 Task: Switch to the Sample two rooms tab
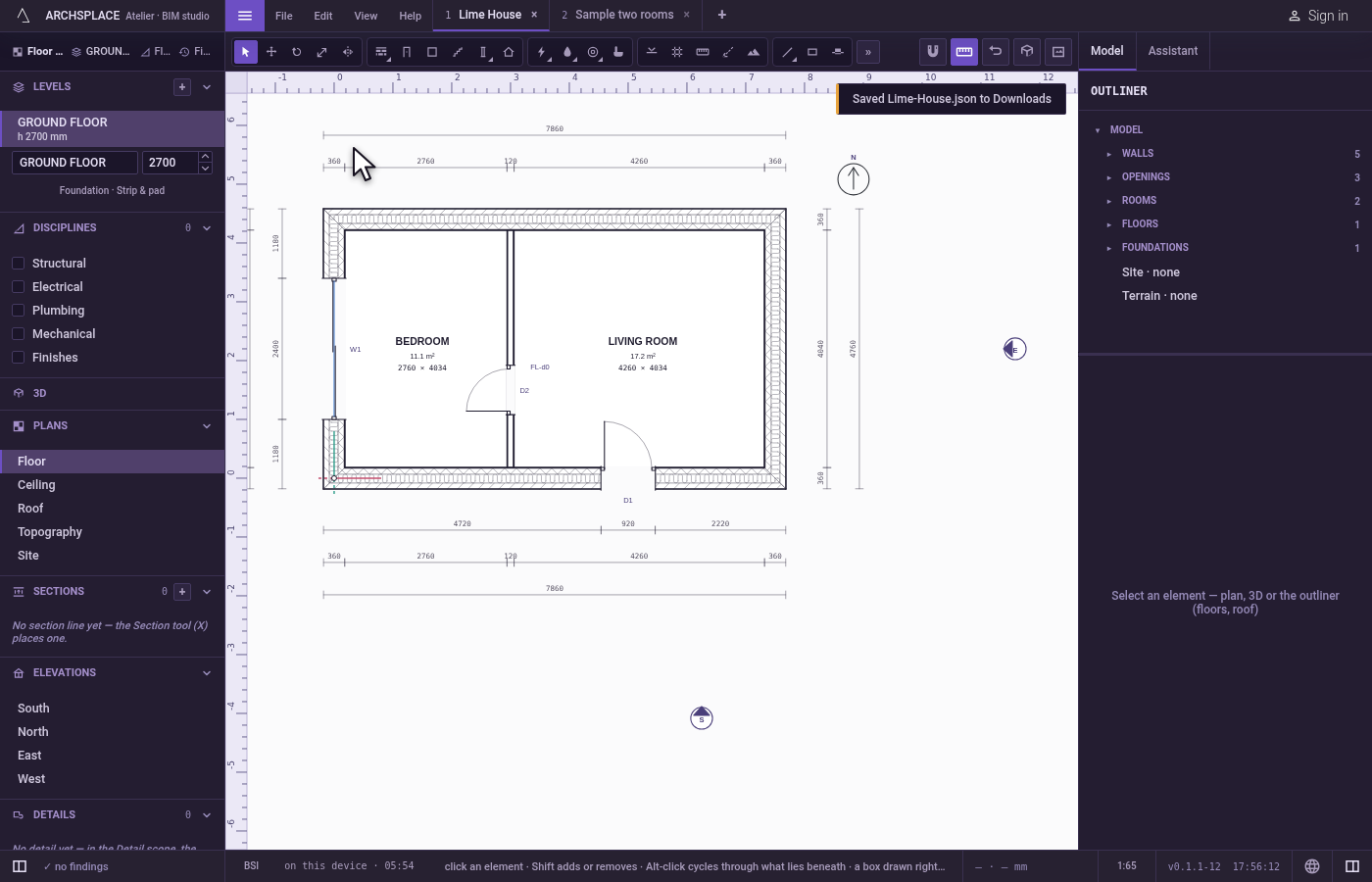[624, 15]
